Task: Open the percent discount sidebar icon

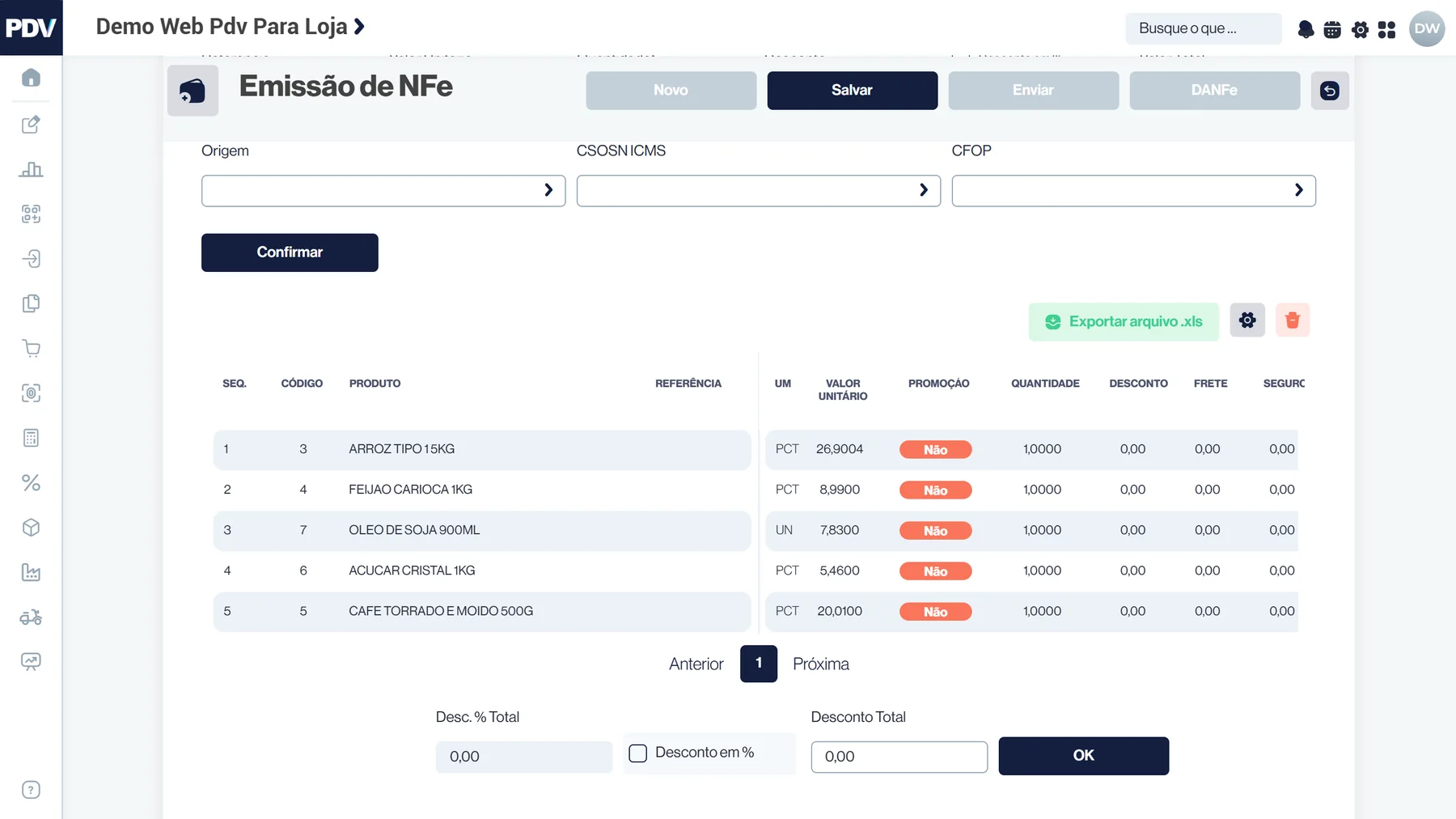Action: click(31, 483)
